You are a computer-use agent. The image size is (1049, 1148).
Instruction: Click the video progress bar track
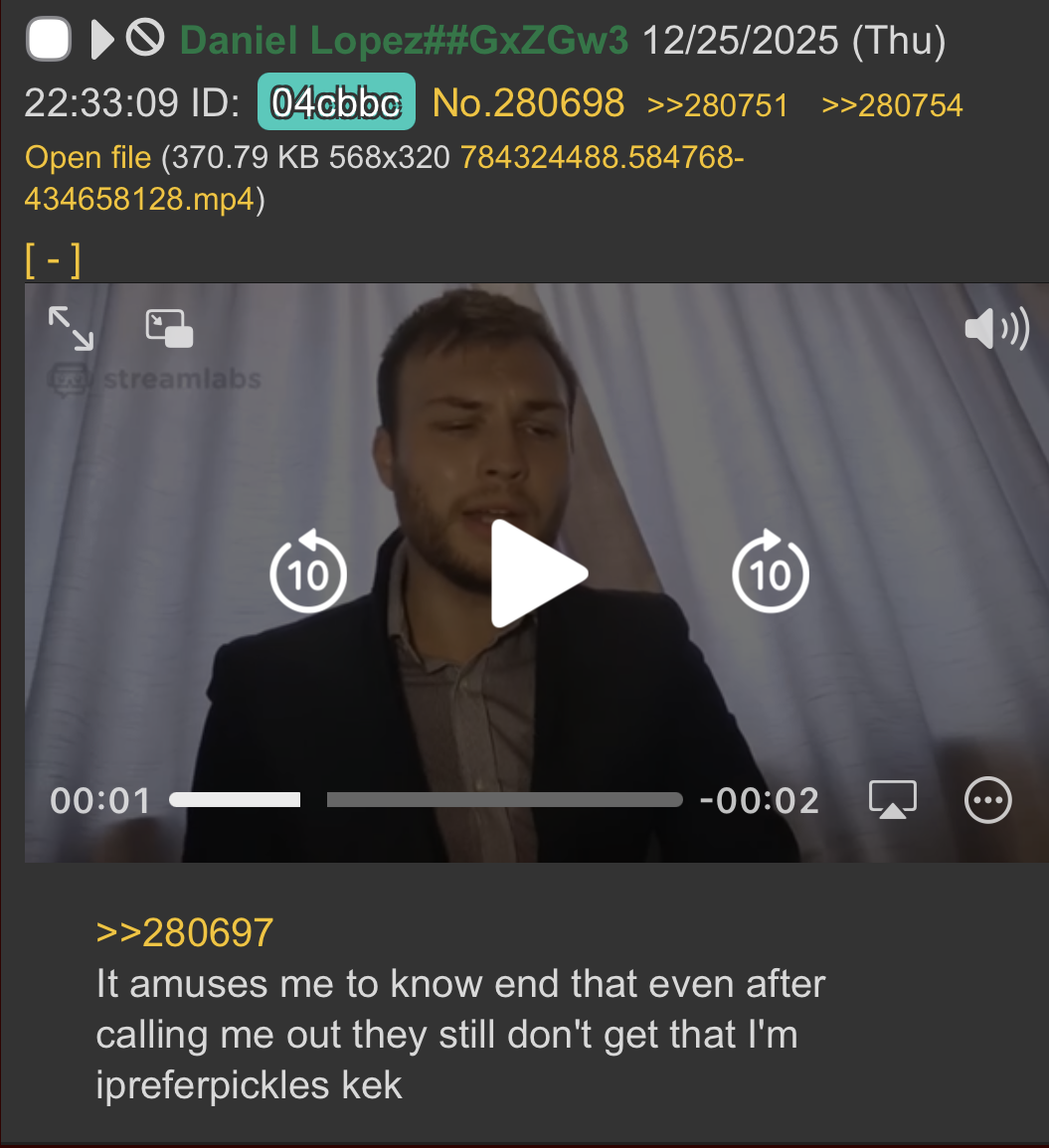(x=426, y=799)
